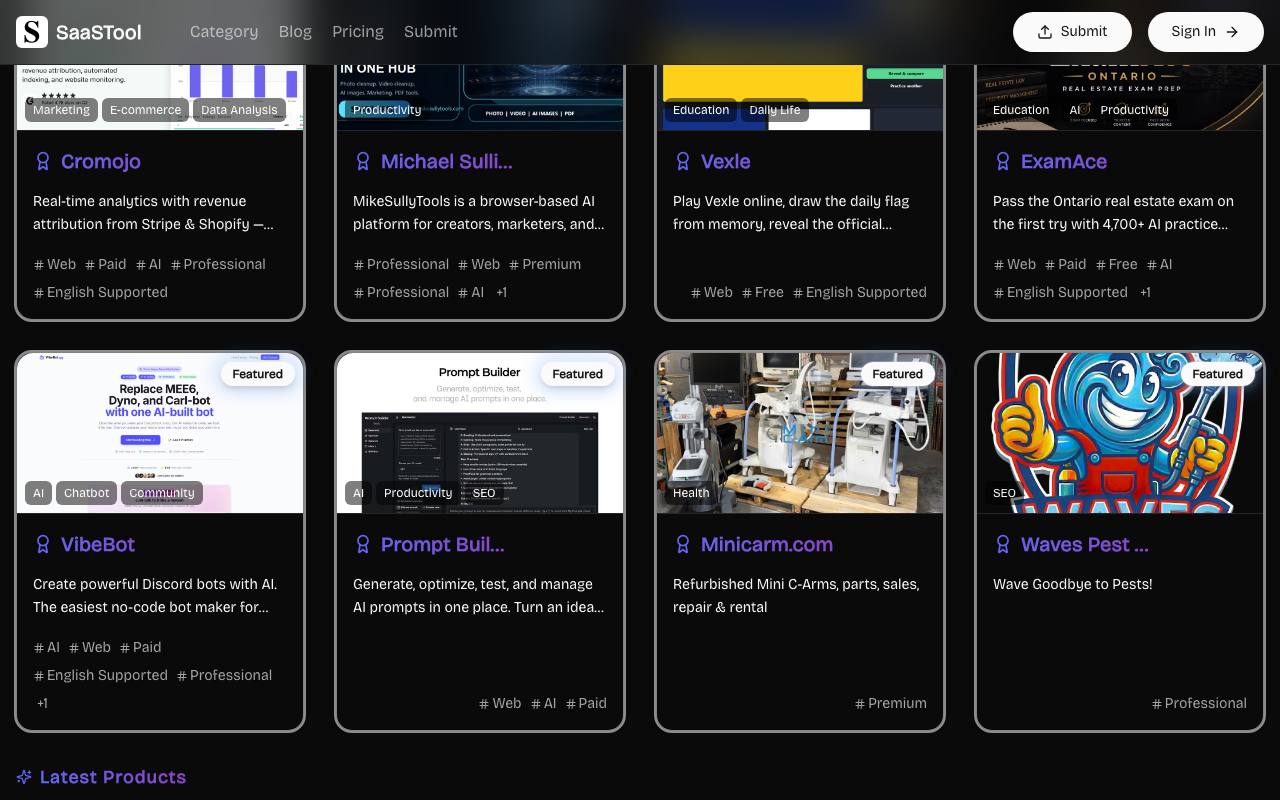Open the Minicarm.com product link
1280x800 pixels.
tap(767, 544)
